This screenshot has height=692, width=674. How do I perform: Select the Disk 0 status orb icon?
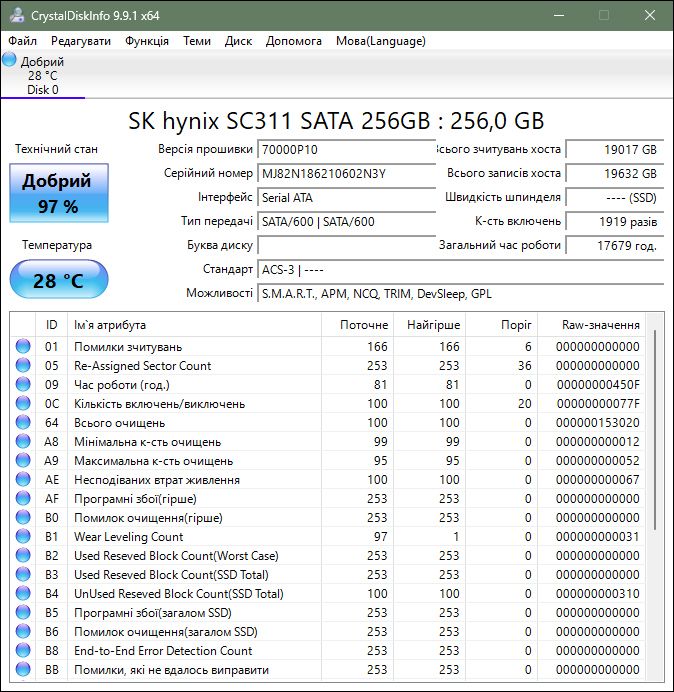[x=9, y=60]
